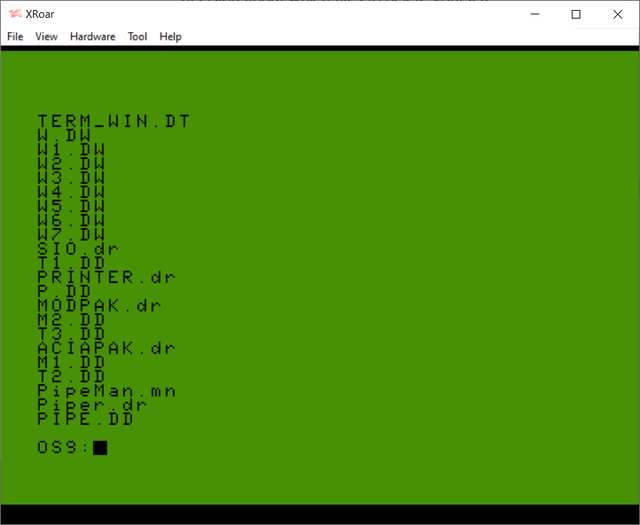This screenshot has height=525, width=640.
Task: Click the T2.DD entry
Action: coord(71,376)
